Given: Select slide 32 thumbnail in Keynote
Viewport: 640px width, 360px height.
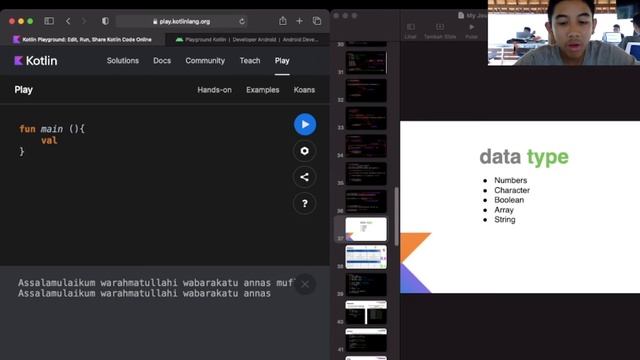Looking at the screenshot, I should click(366, 90).
